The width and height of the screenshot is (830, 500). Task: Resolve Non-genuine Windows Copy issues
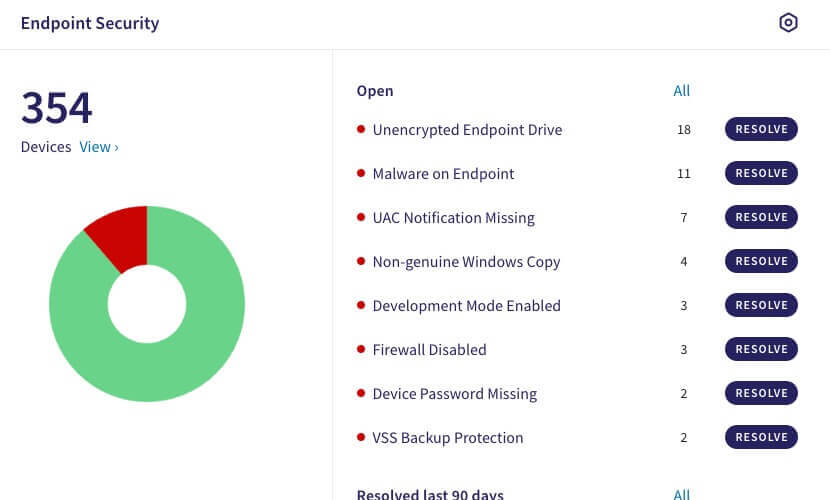761,261
